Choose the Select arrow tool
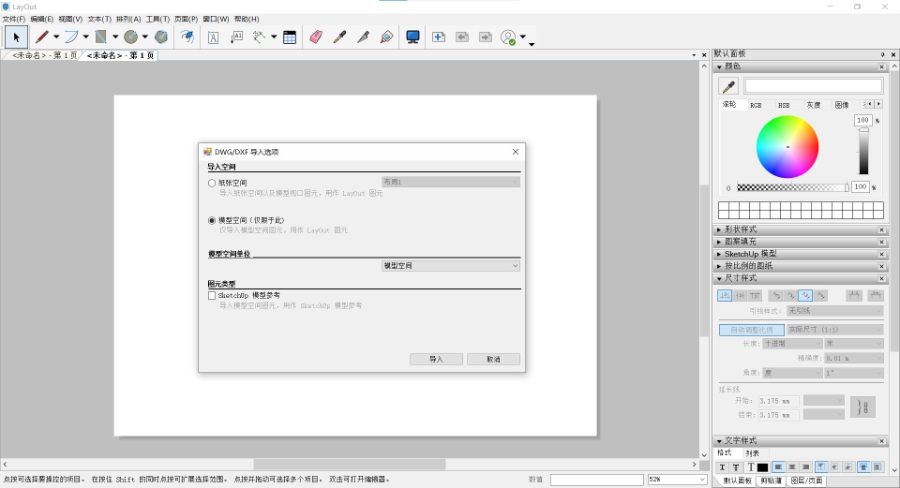Viewport: 900px width, 488px height. pos(16,37)
